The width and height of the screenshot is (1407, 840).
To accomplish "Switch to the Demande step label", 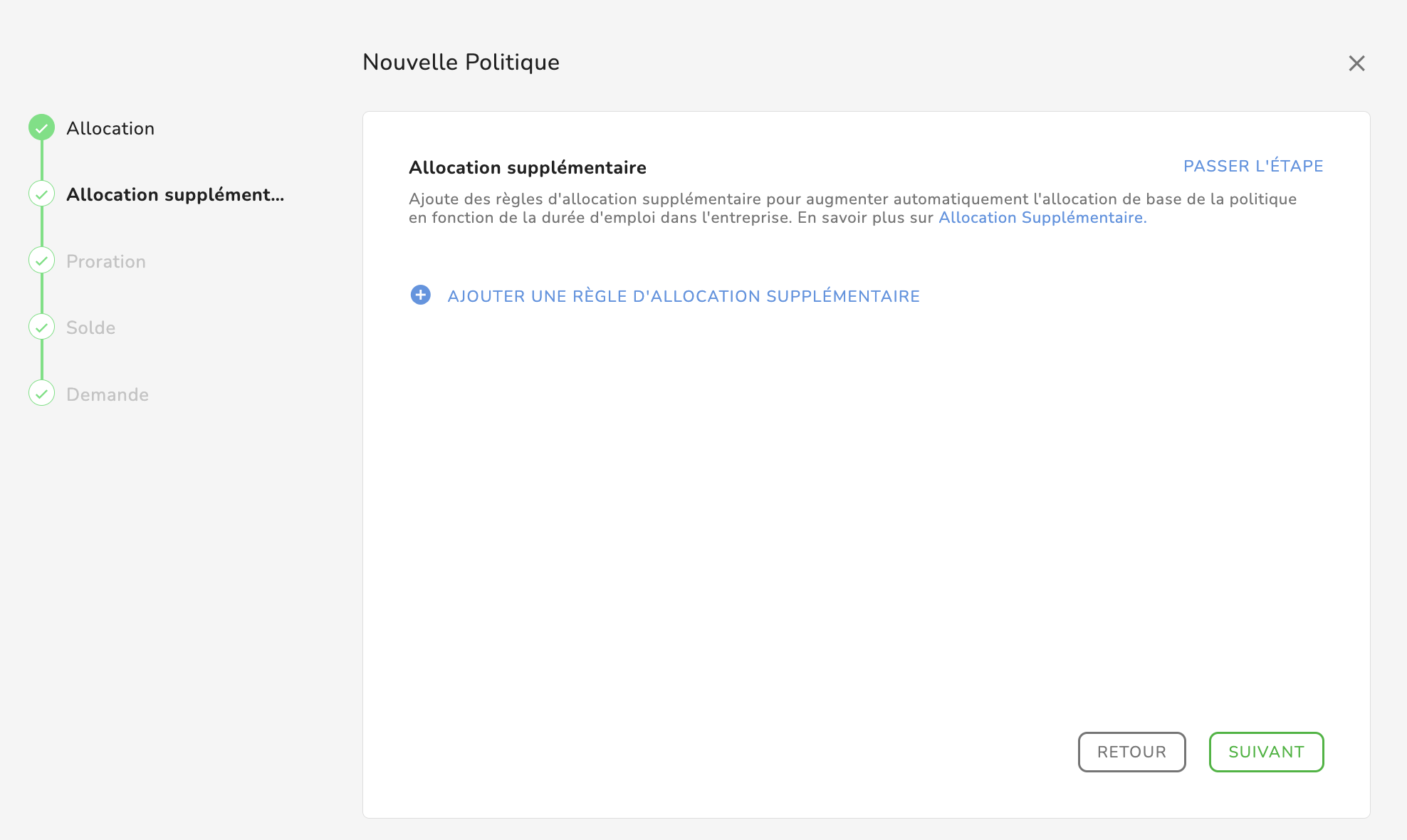I will [x=108, y=394].
